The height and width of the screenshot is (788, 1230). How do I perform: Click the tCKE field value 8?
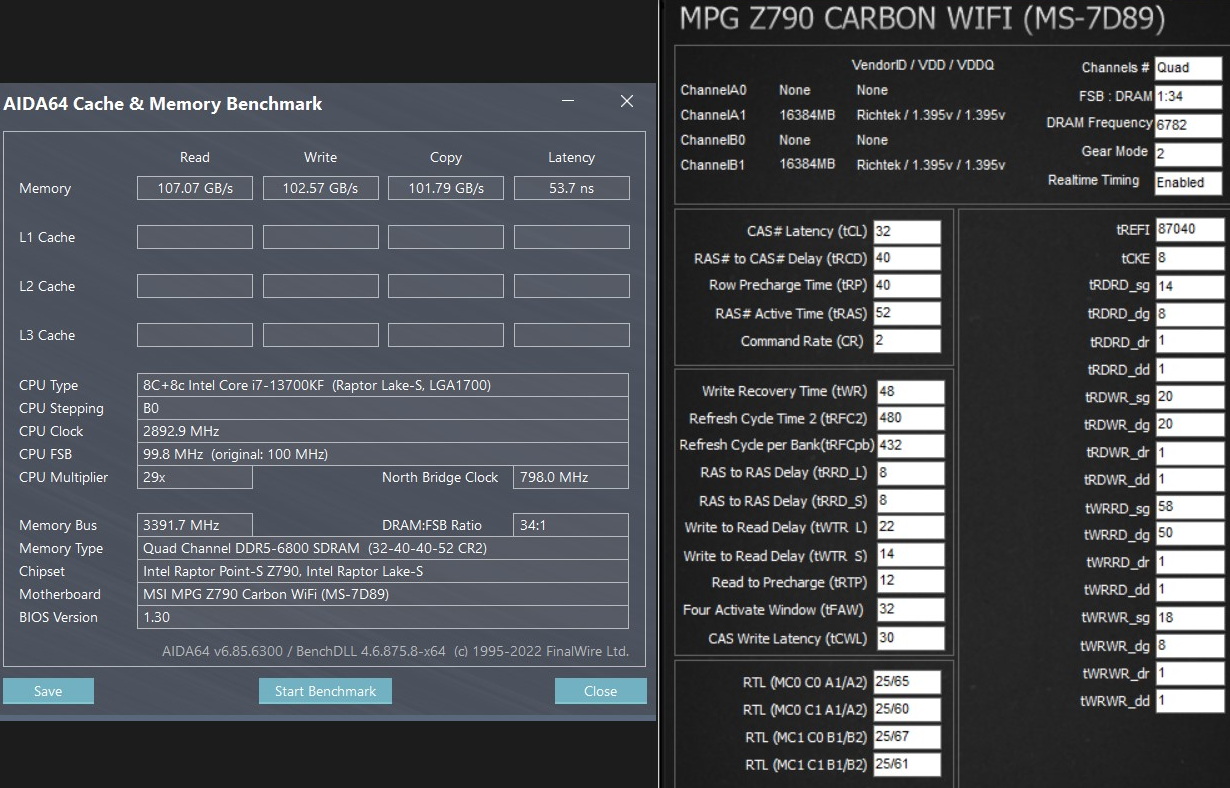(1190, 258)
